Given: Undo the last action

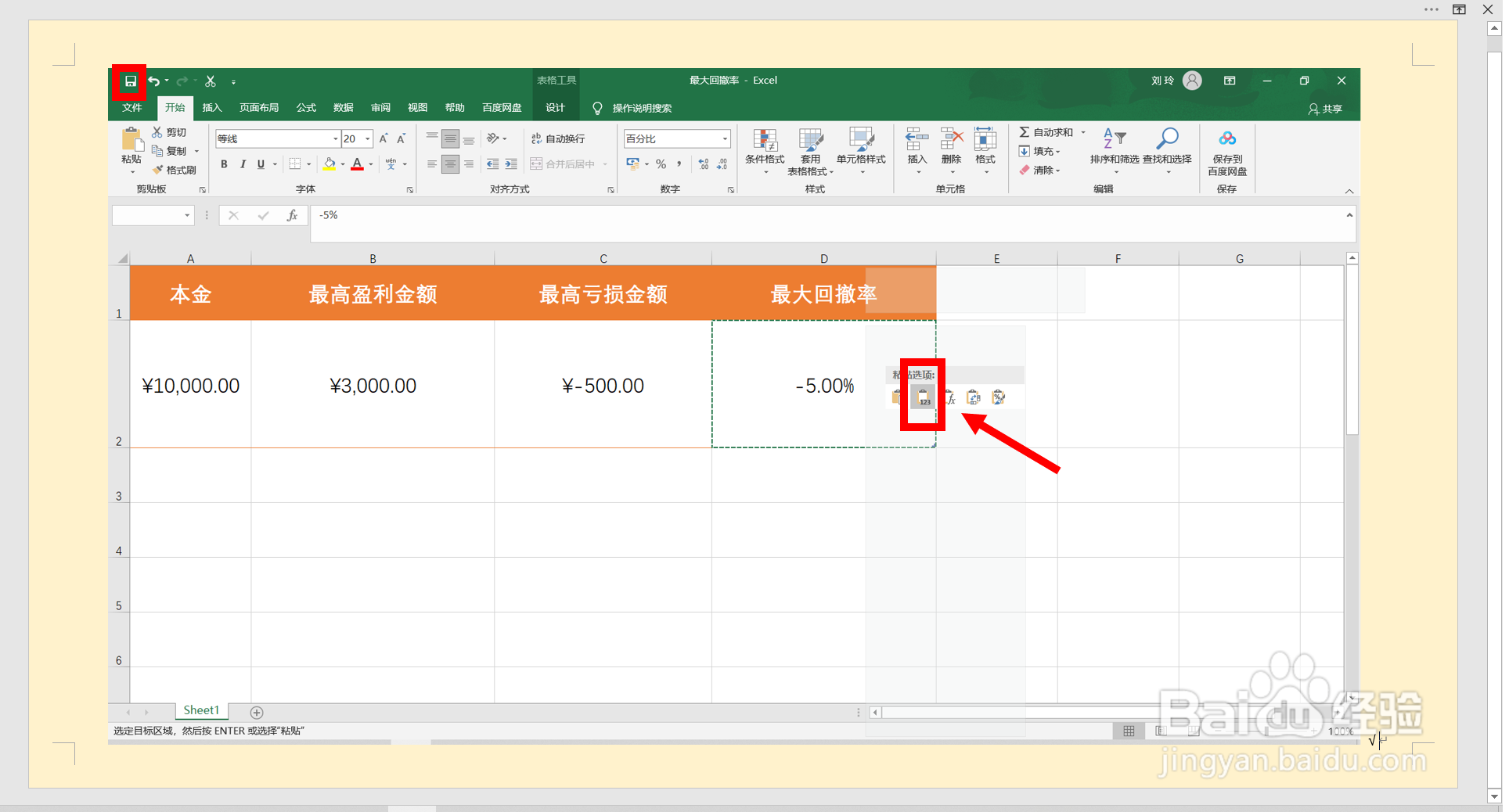Looking at the screenshot, I should coord(154,81).
